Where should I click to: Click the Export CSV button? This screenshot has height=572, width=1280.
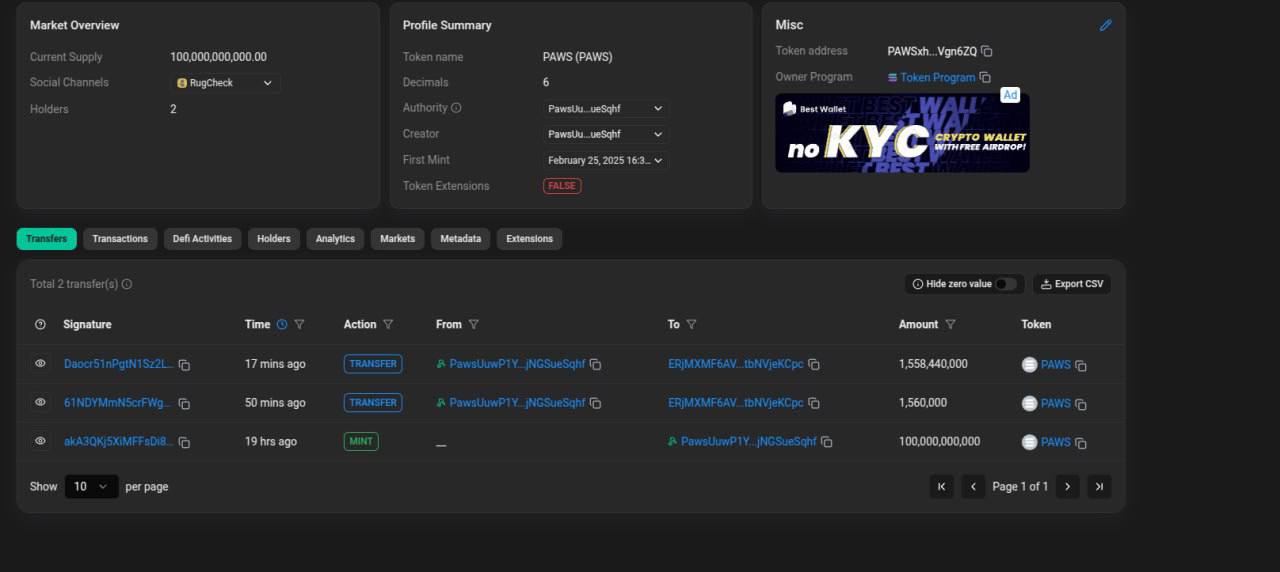[x=1072, y=284]
